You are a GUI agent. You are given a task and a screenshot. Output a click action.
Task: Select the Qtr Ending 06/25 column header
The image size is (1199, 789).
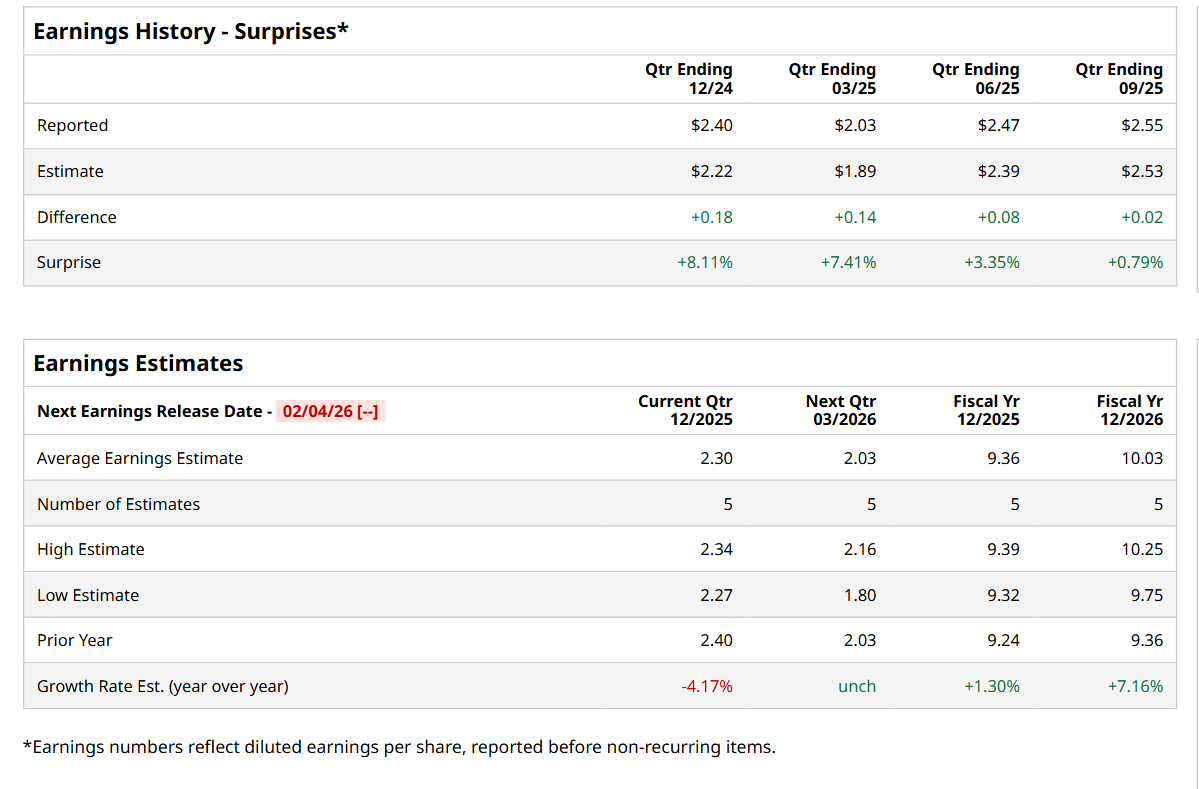[x=975, y=79]
